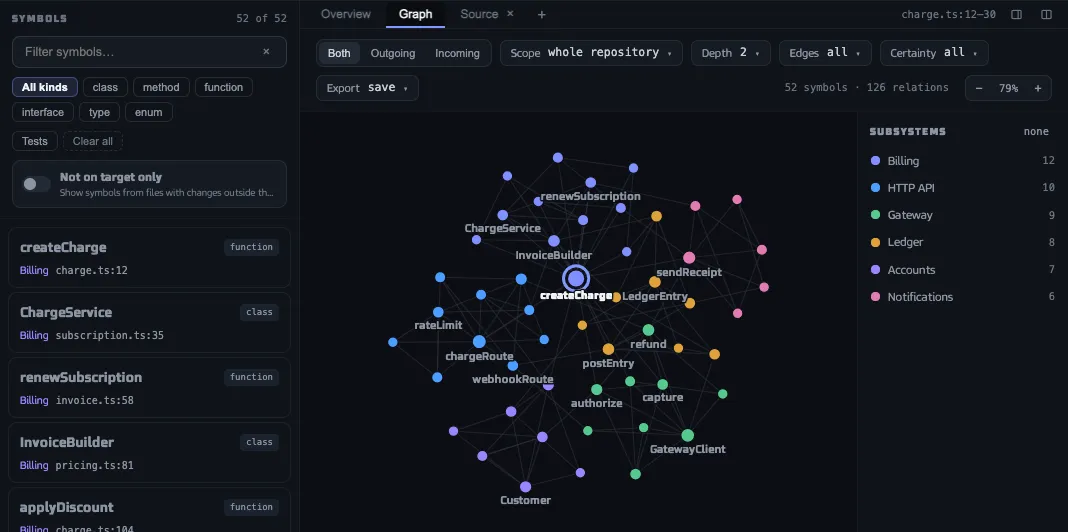Select the createCharge node in graph
The width and height of the screenshot is (1068, 532).
click(576, 278)
